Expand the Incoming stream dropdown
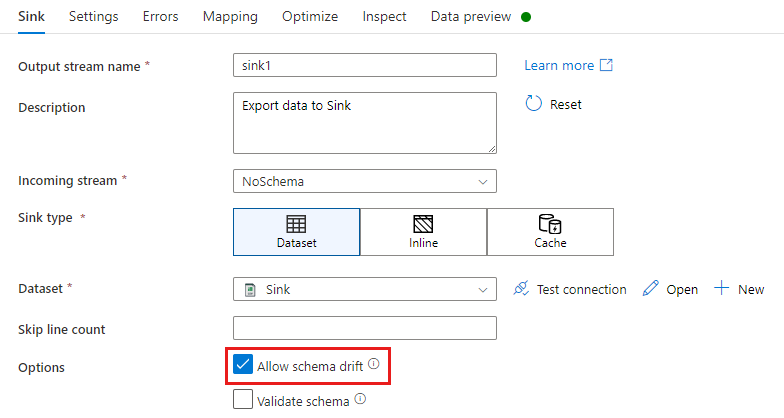 [365, 181]
